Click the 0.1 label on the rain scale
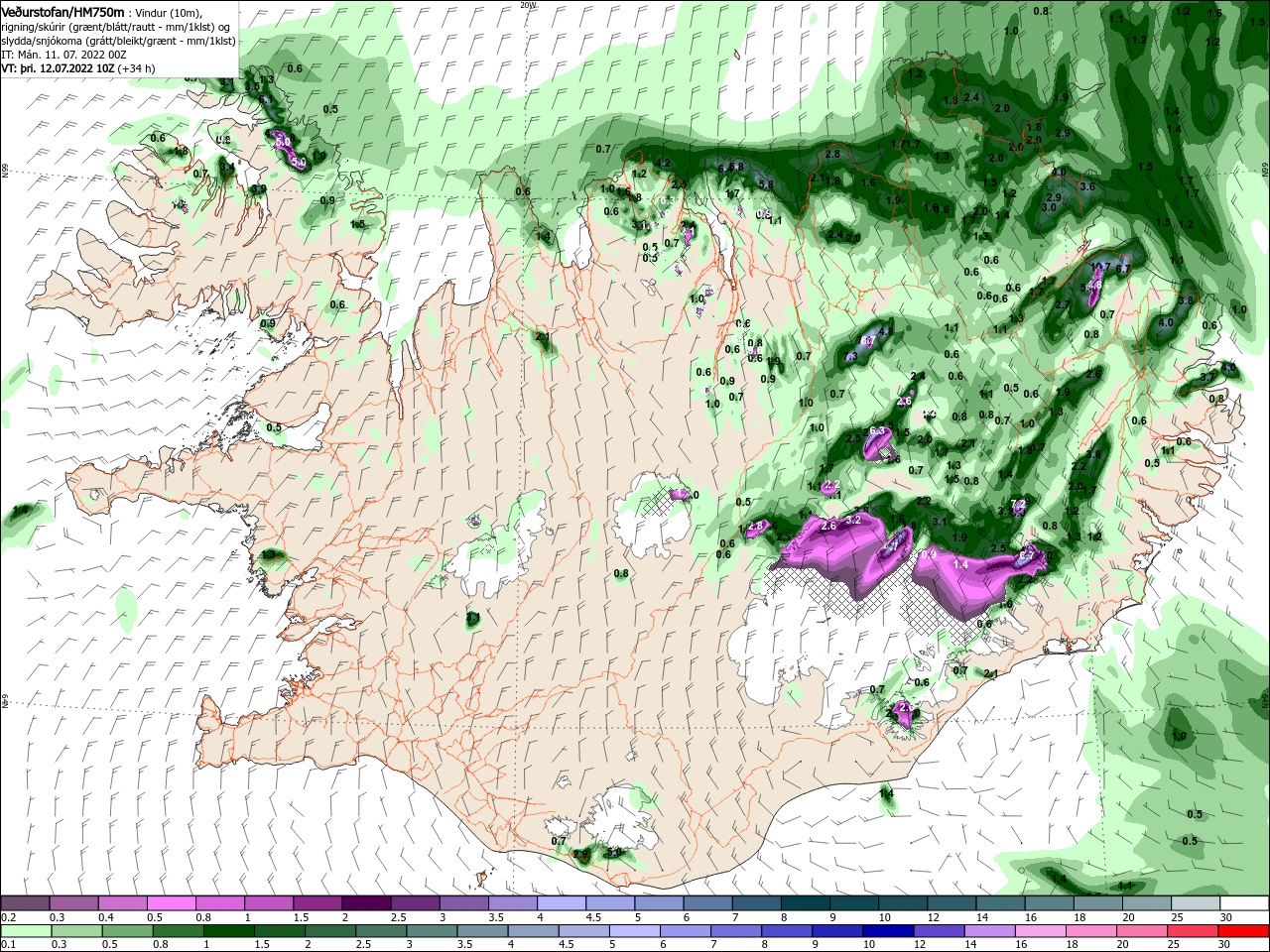The height and width of the screenshot is (952, 1270). coord(8,945)
